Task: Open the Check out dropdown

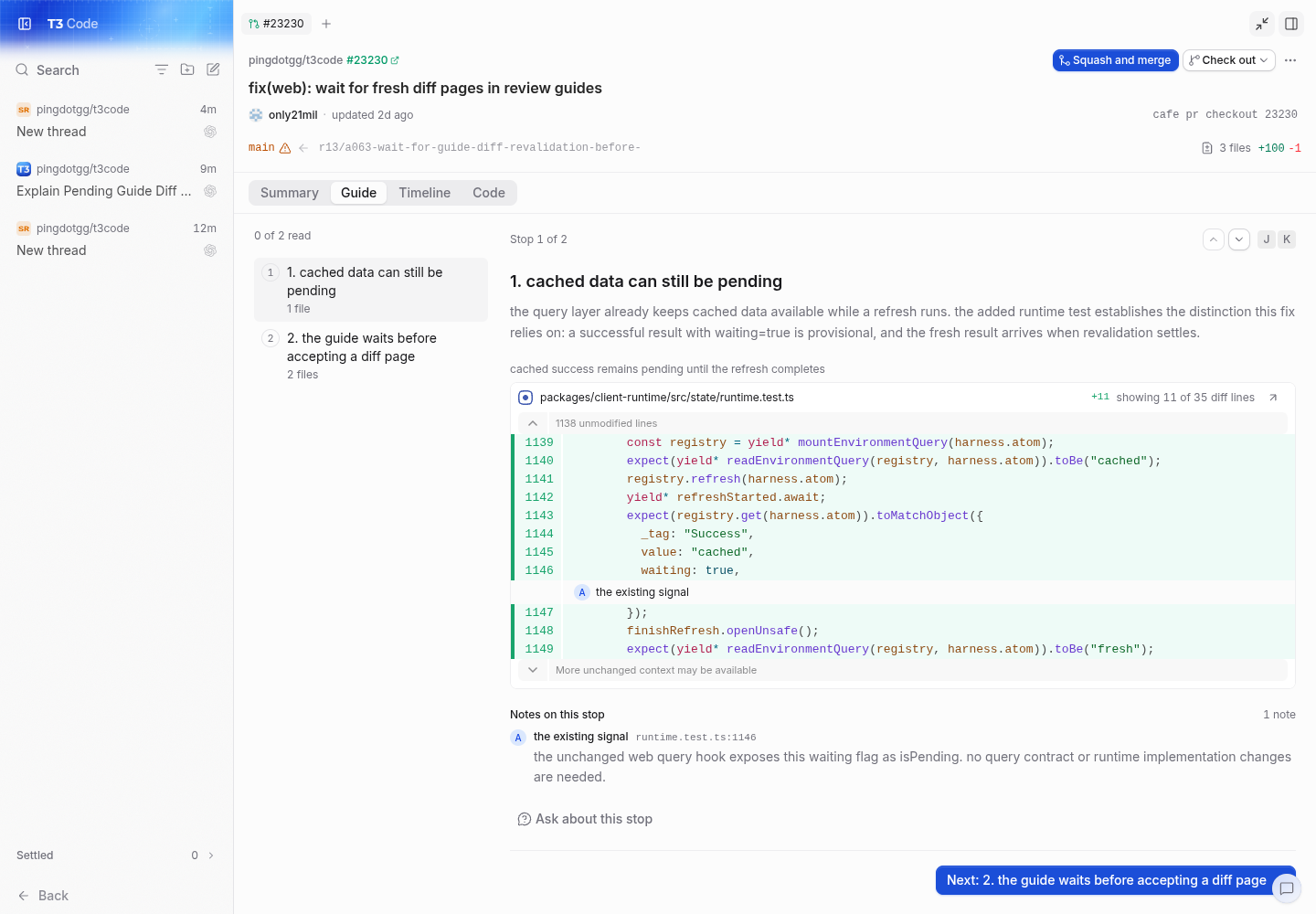Action: [1229, 60]
